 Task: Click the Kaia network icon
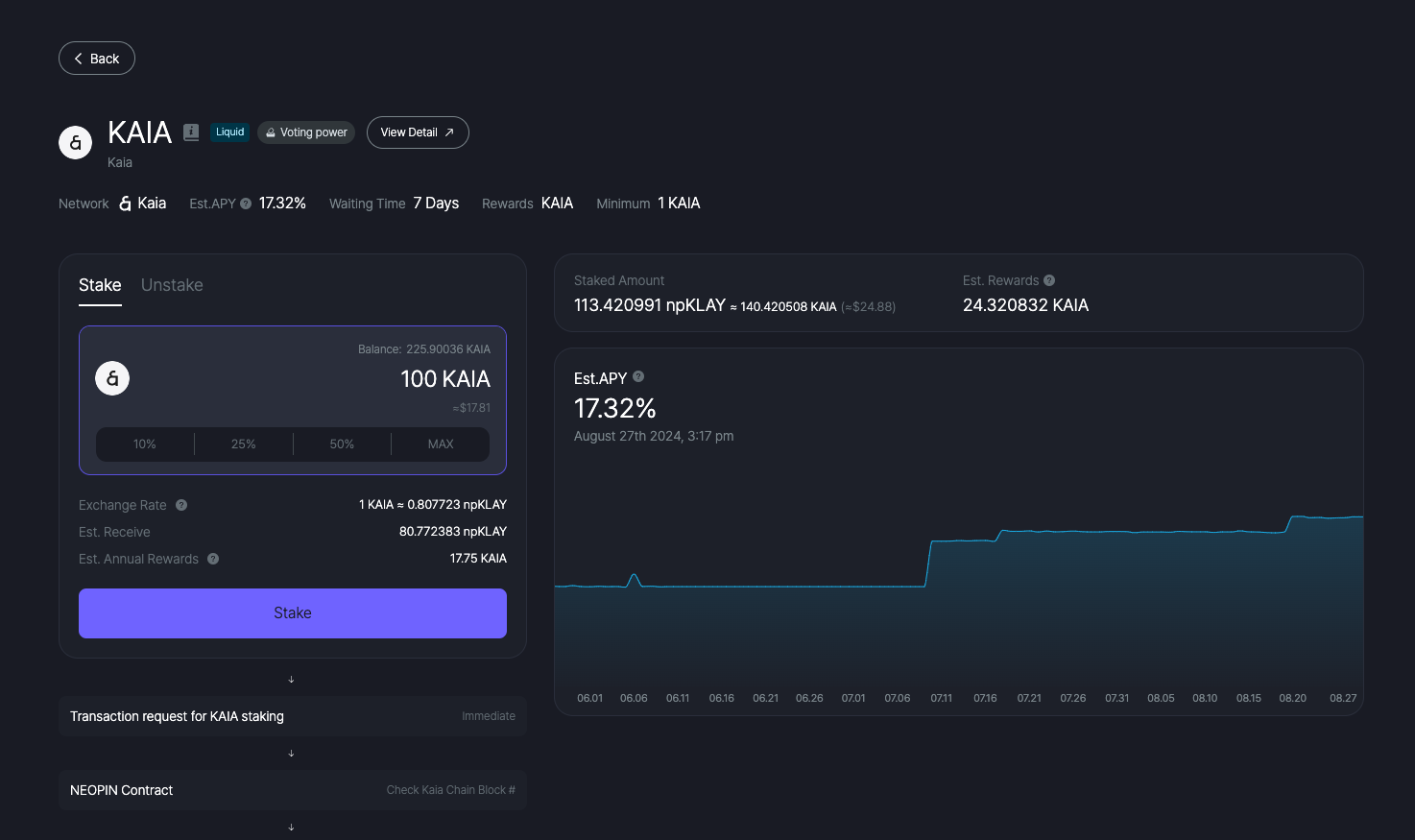(x=125, y=204)
